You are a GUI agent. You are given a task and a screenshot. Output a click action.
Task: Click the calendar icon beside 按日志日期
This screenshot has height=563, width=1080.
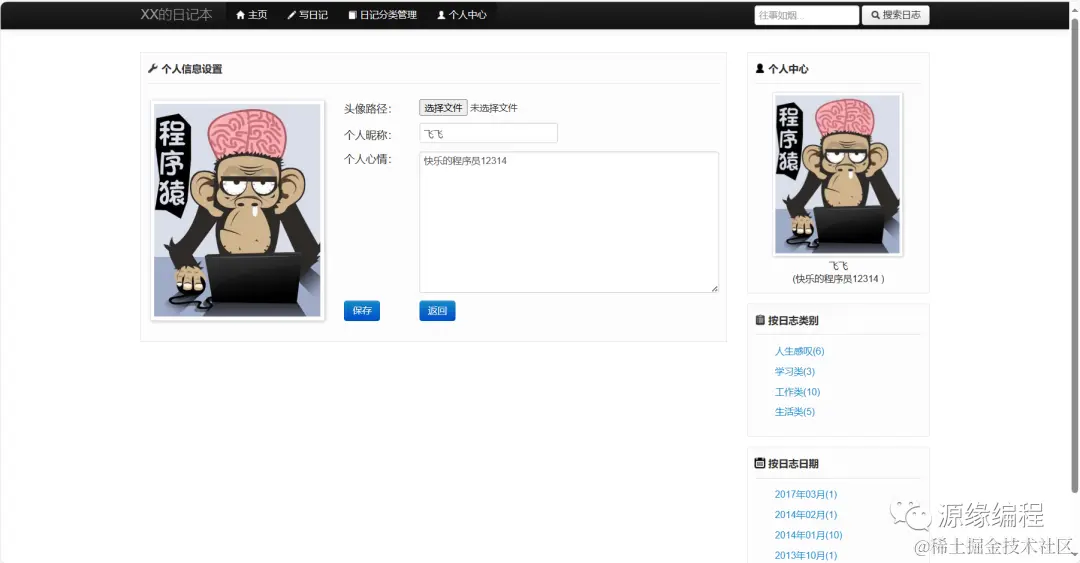(760, 463)
